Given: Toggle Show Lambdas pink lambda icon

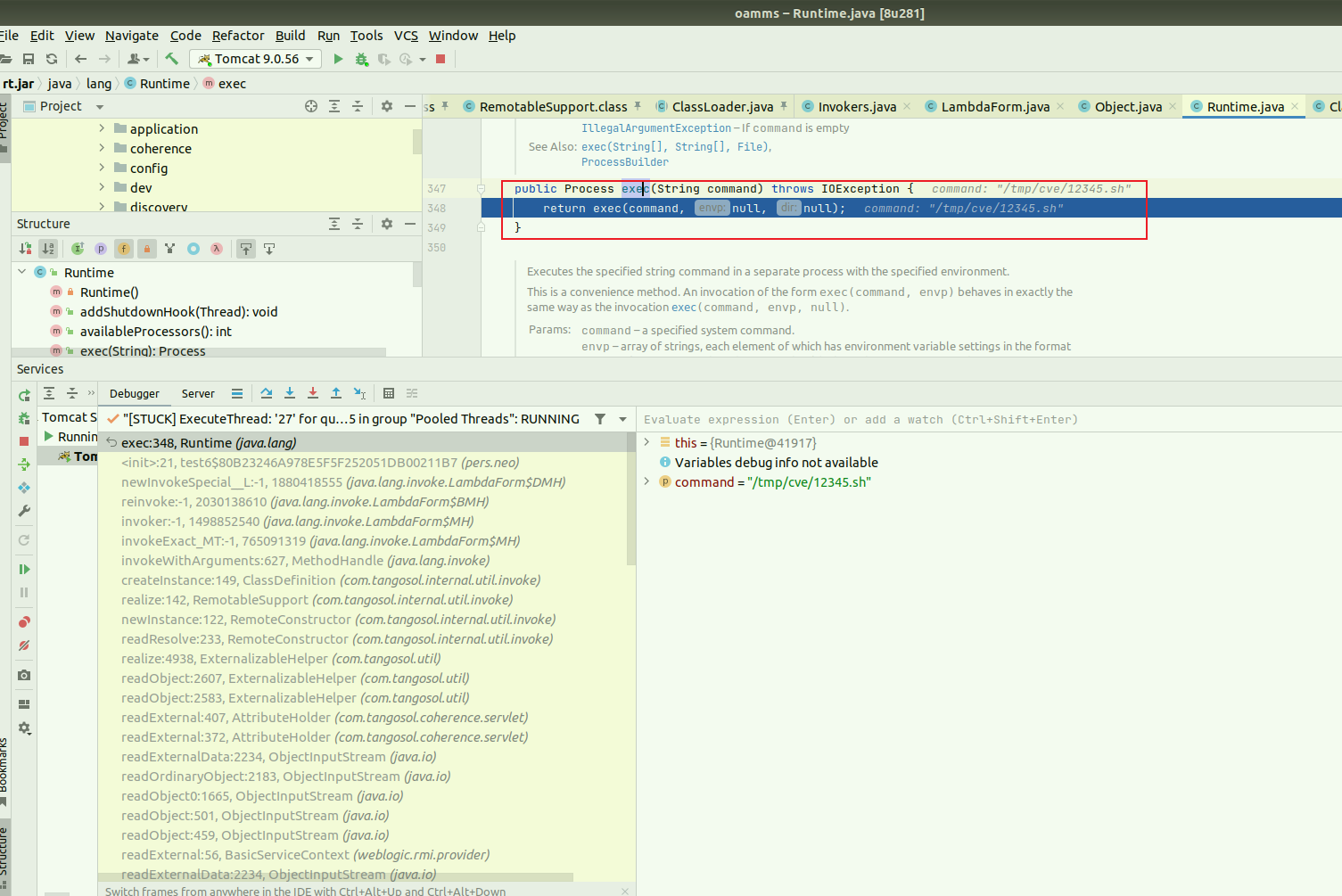Looking at the screenshot, I should click(x=217, y=249).
